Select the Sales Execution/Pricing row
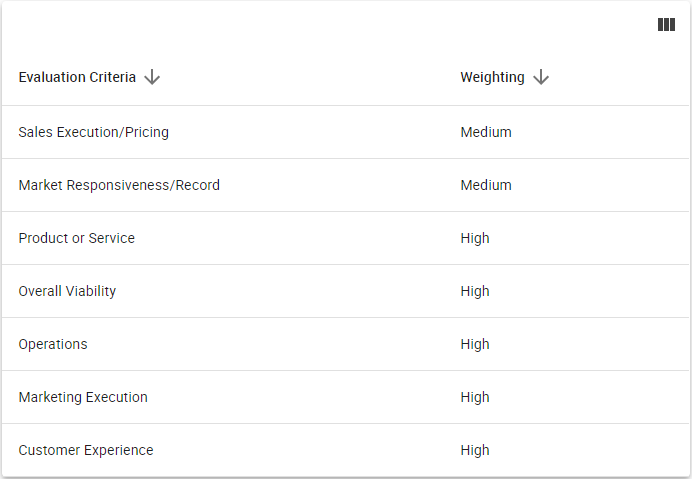Viewport: 692px width, 479px height. coord(346,132)
